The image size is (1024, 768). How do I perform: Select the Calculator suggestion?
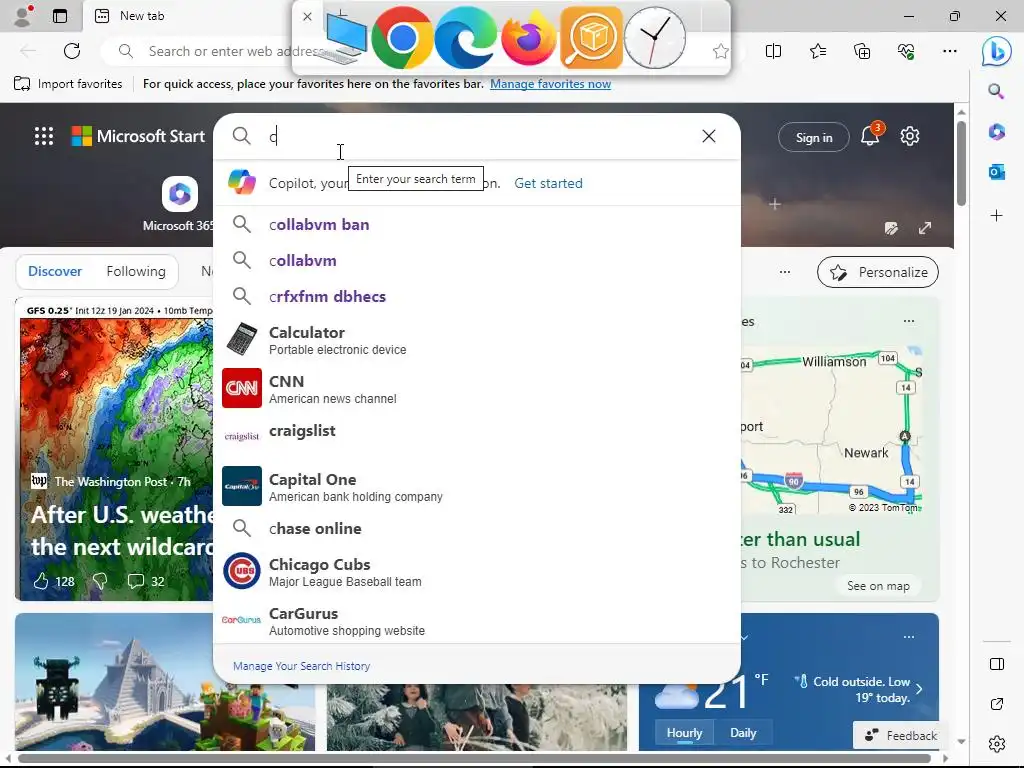[x=477, y=340]
